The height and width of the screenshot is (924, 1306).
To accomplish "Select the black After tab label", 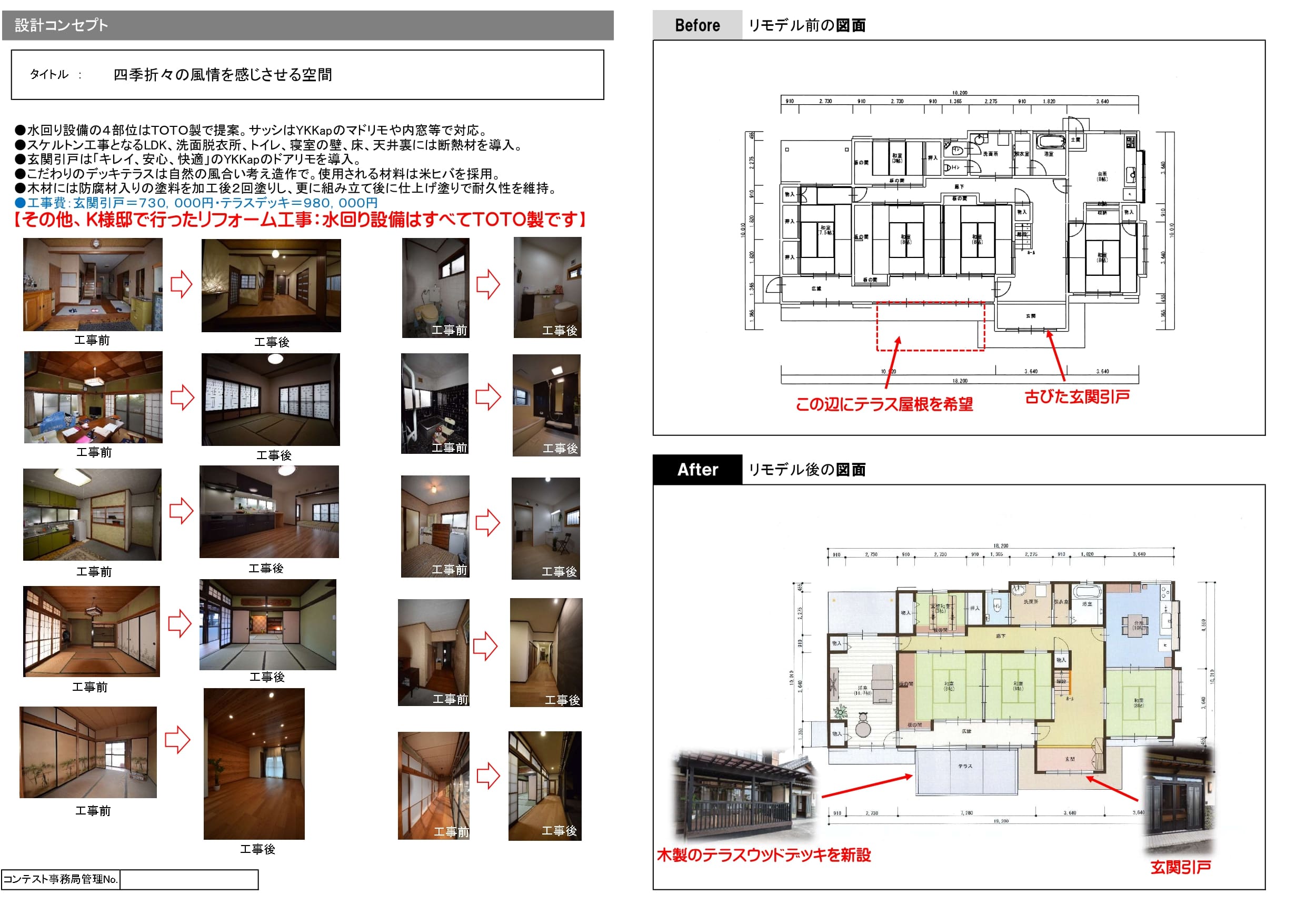I will (697, 470).
